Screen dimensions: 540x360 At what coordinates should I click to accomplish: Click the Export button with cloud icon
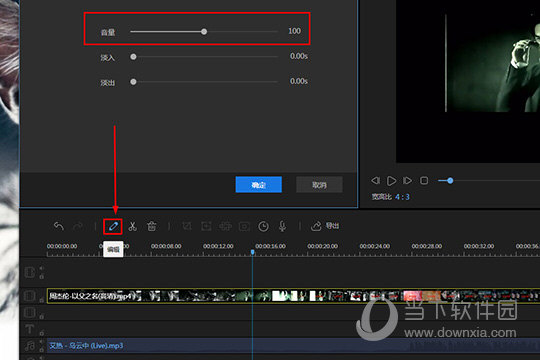(x=325, y=226)
